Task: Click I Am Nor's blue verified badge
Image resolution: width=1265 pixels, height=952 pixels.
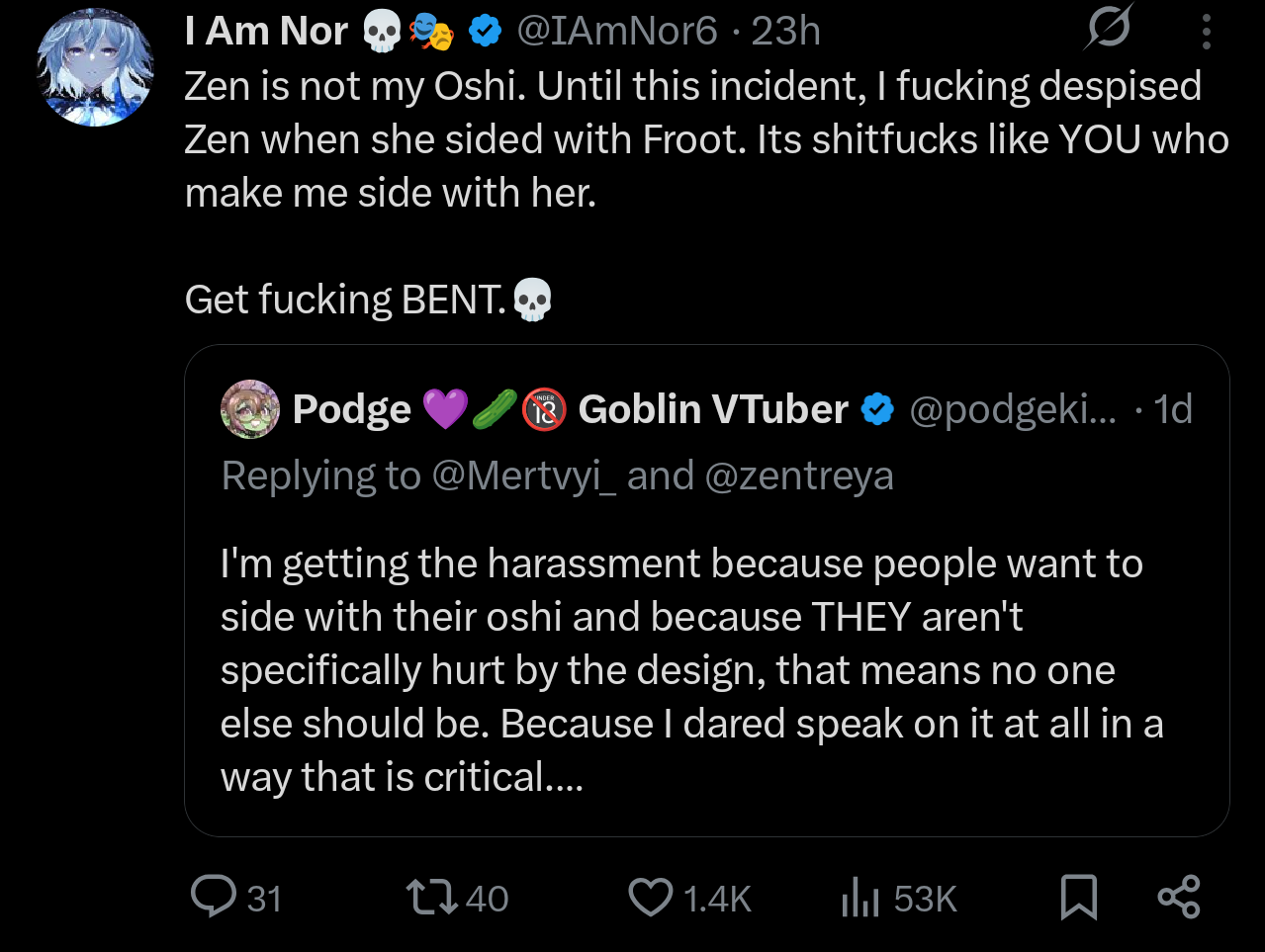Action: pyautogui.click(x=484, y=32)
